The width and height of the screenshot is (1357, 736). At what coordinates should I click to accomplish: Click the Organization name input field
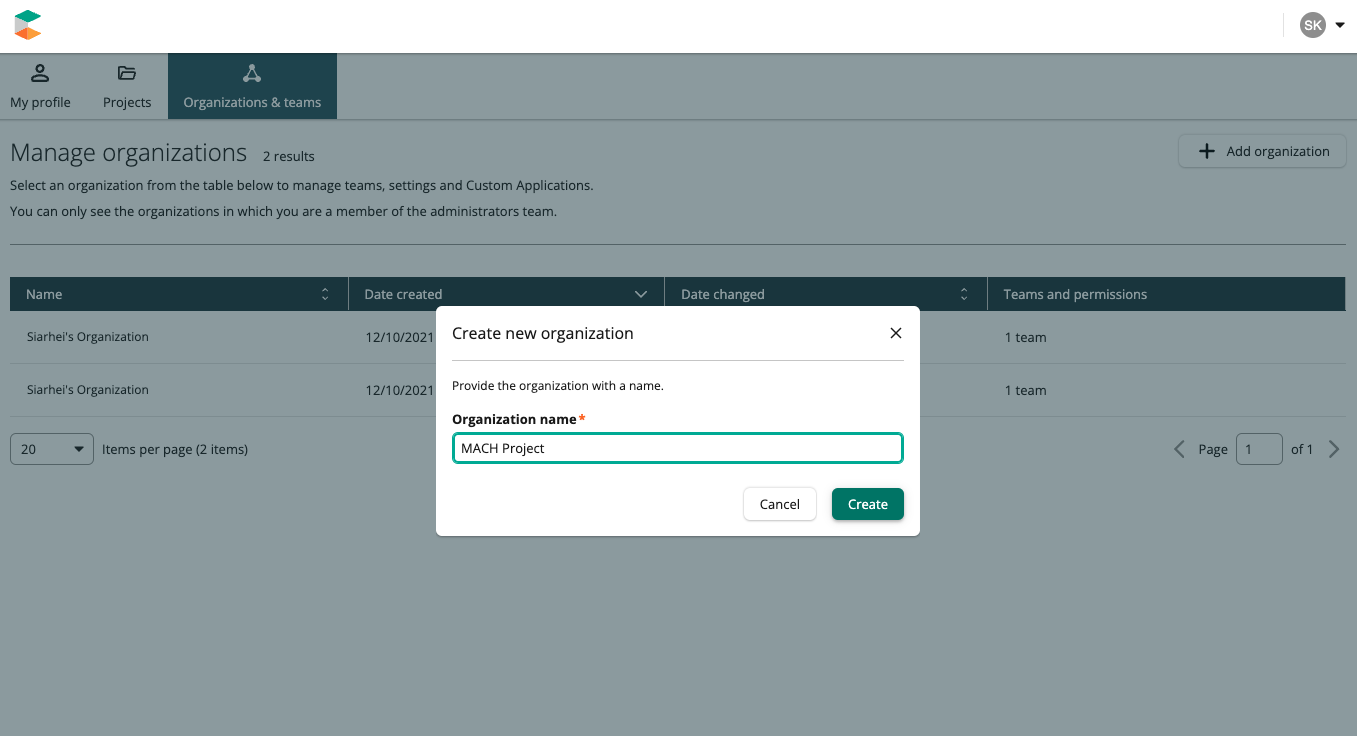click(677, 448)
